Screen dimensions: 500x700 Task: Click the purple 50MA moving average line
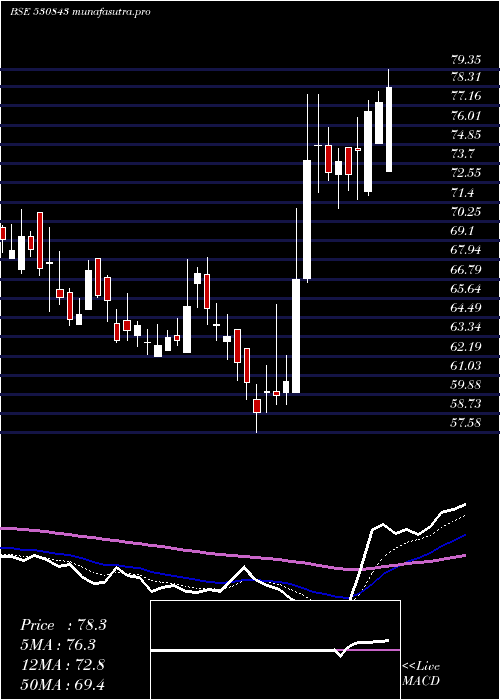click(x=179, y=548)
